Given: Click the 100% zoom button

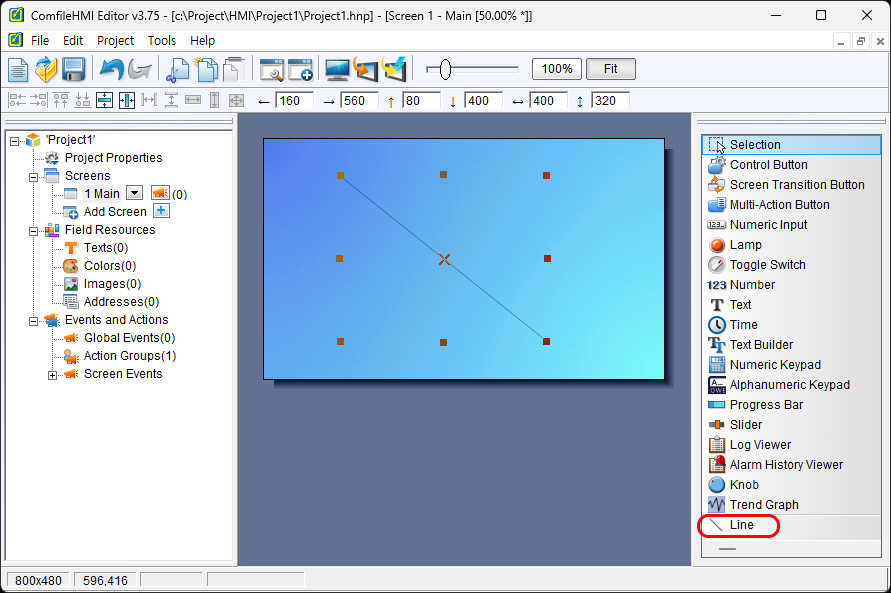Looking at the screenshot, I should pos(557,69).
